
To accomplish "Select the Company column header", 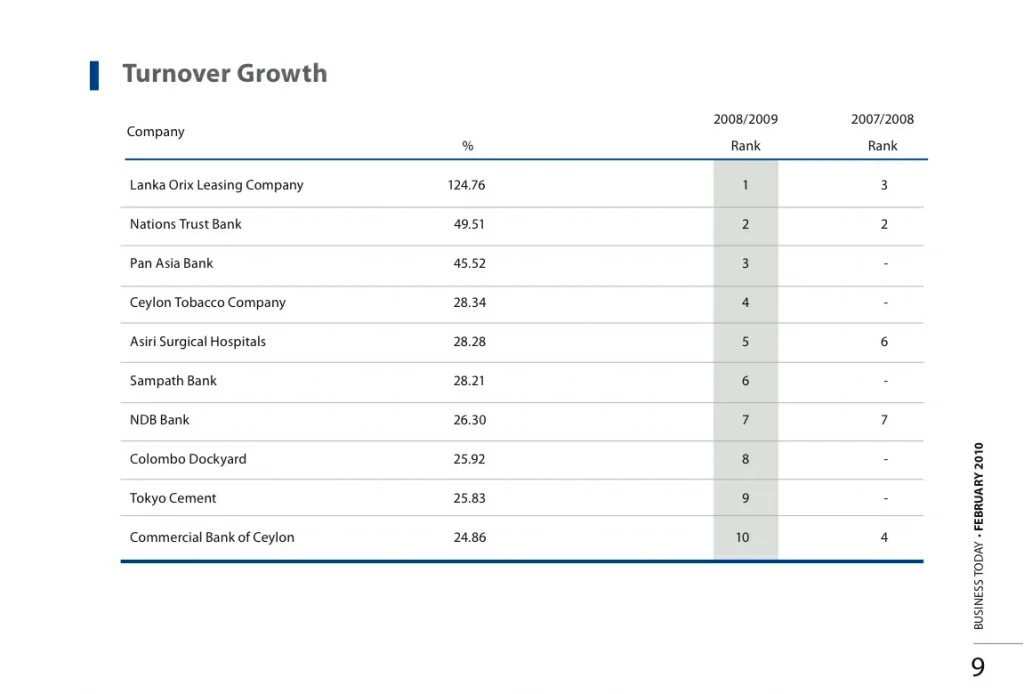I will point(155,132).
